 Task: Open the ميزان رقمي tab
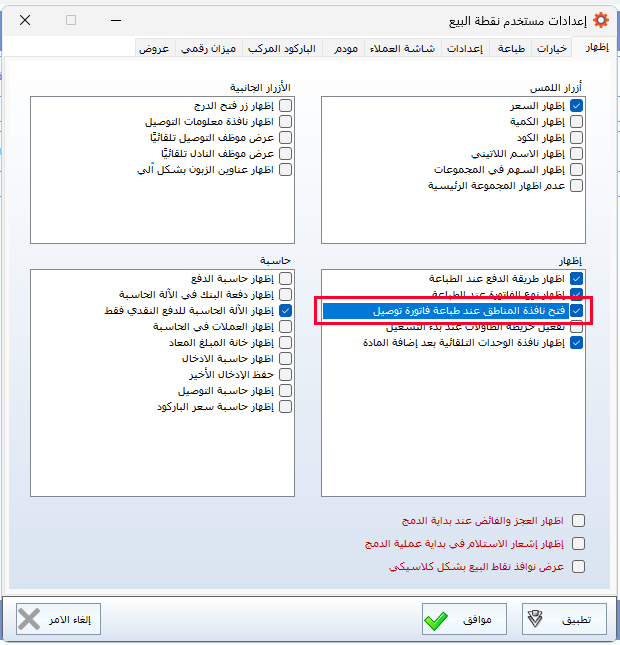[x=209, y=48]
